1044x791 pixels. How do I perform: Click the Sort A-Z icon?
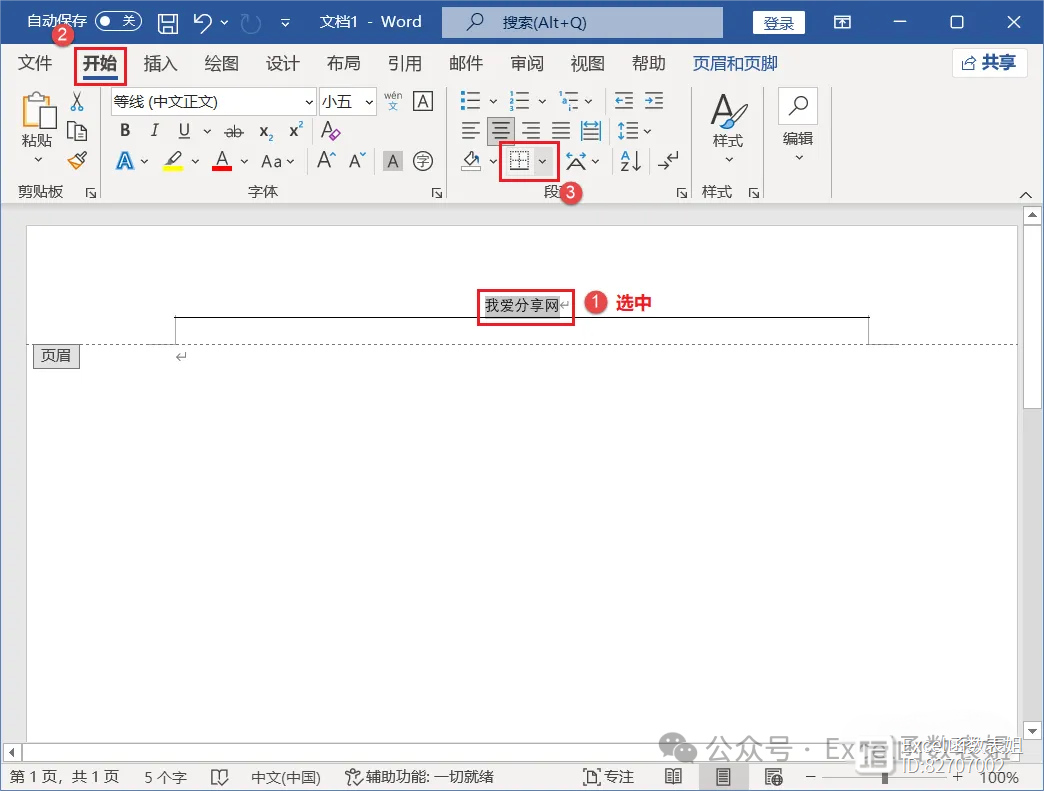pos(630,161)
